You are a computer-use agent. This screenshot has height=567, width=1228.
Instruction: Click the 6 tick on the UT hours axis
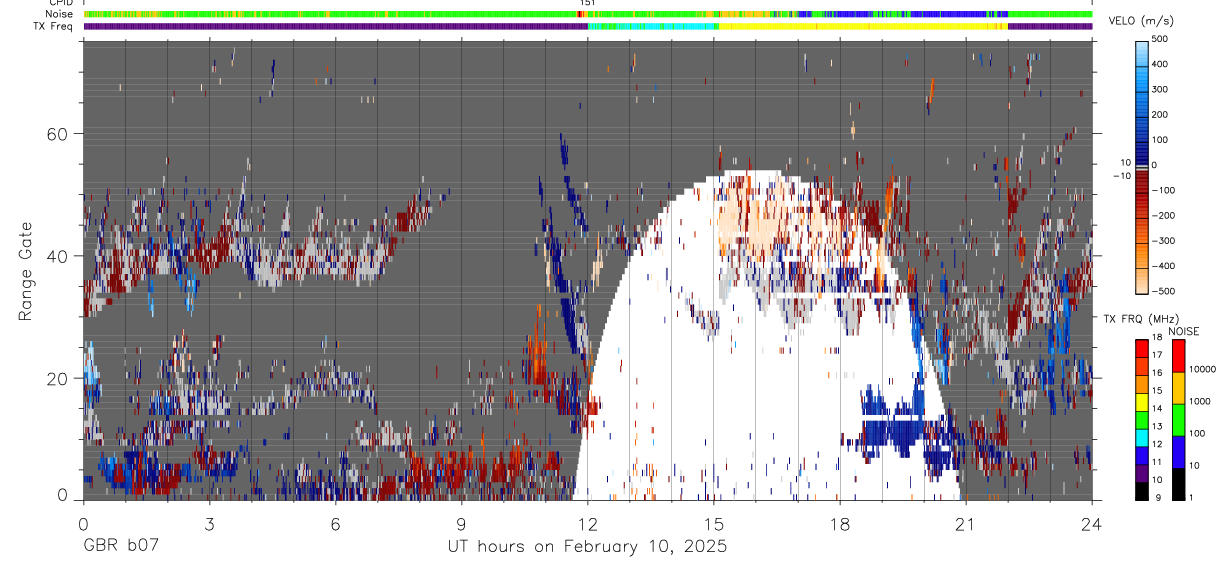pyautogui.click(x=335, y=523)
